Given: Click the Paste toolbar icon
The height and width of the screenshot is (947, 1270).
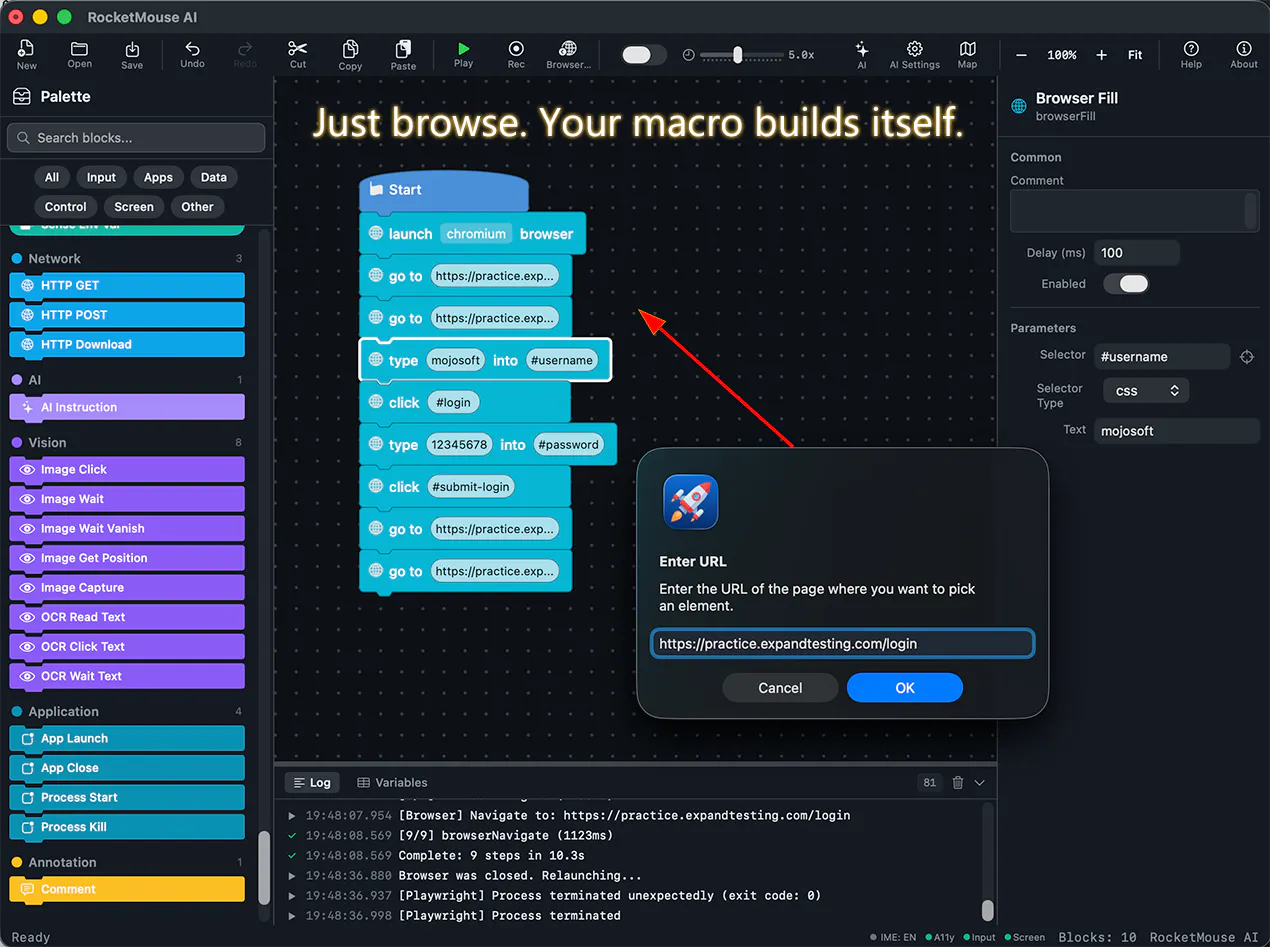Looking at the screenshot, I should point(403,54).
